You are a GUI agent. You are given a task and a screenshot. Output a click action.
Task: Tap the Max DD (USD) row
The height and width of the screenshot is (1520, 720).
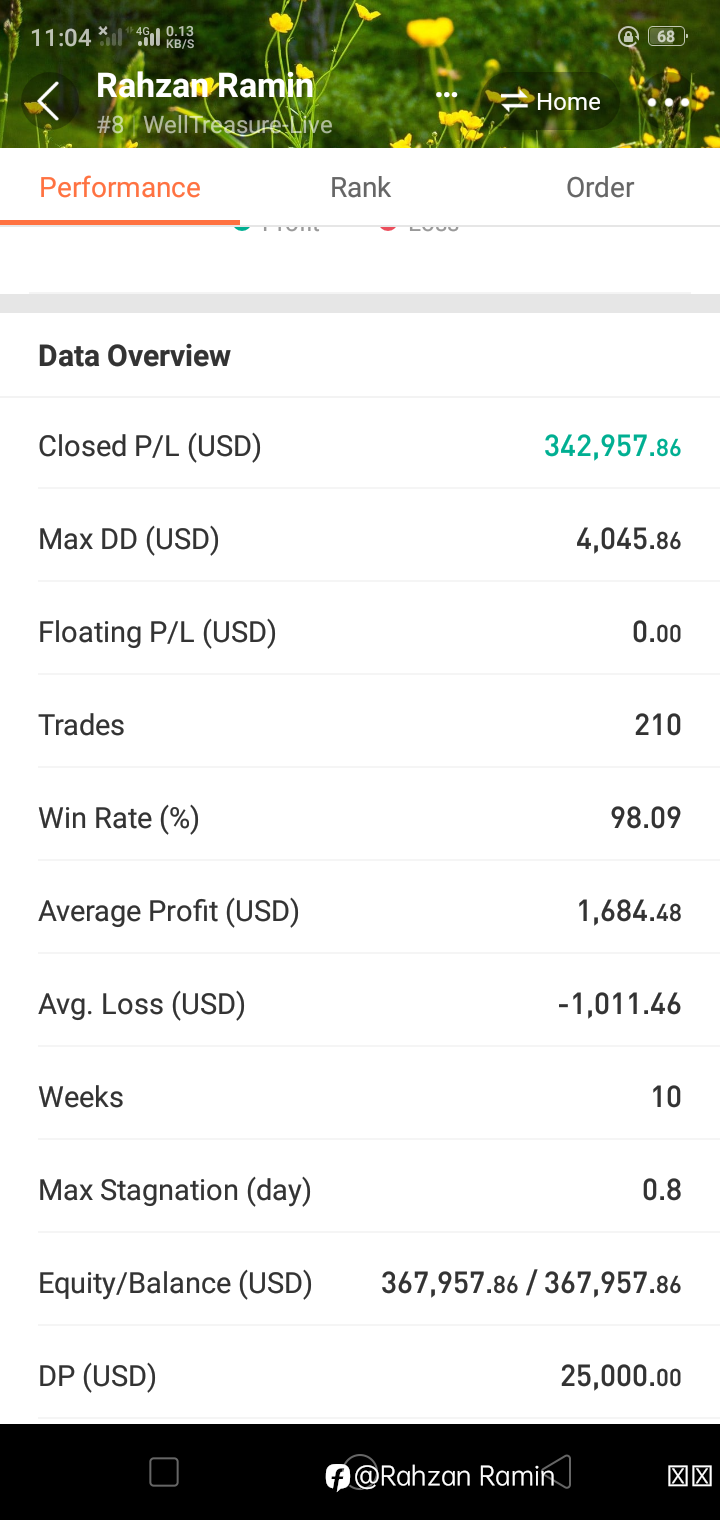pyautogui.click(x=360, y=539)
